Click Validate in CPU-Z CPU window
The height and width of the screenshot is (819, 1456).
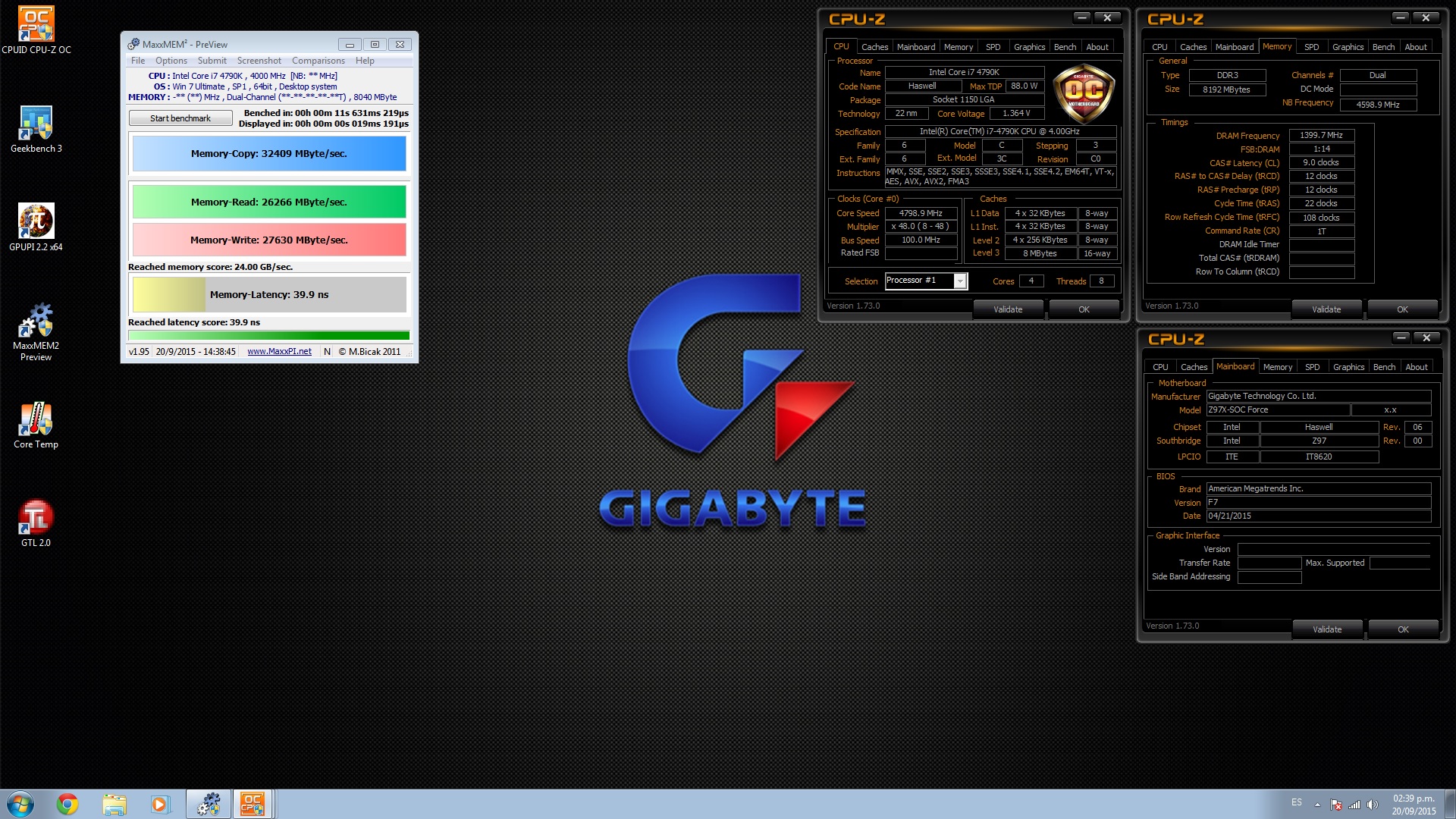click(x=1008, y=309)
